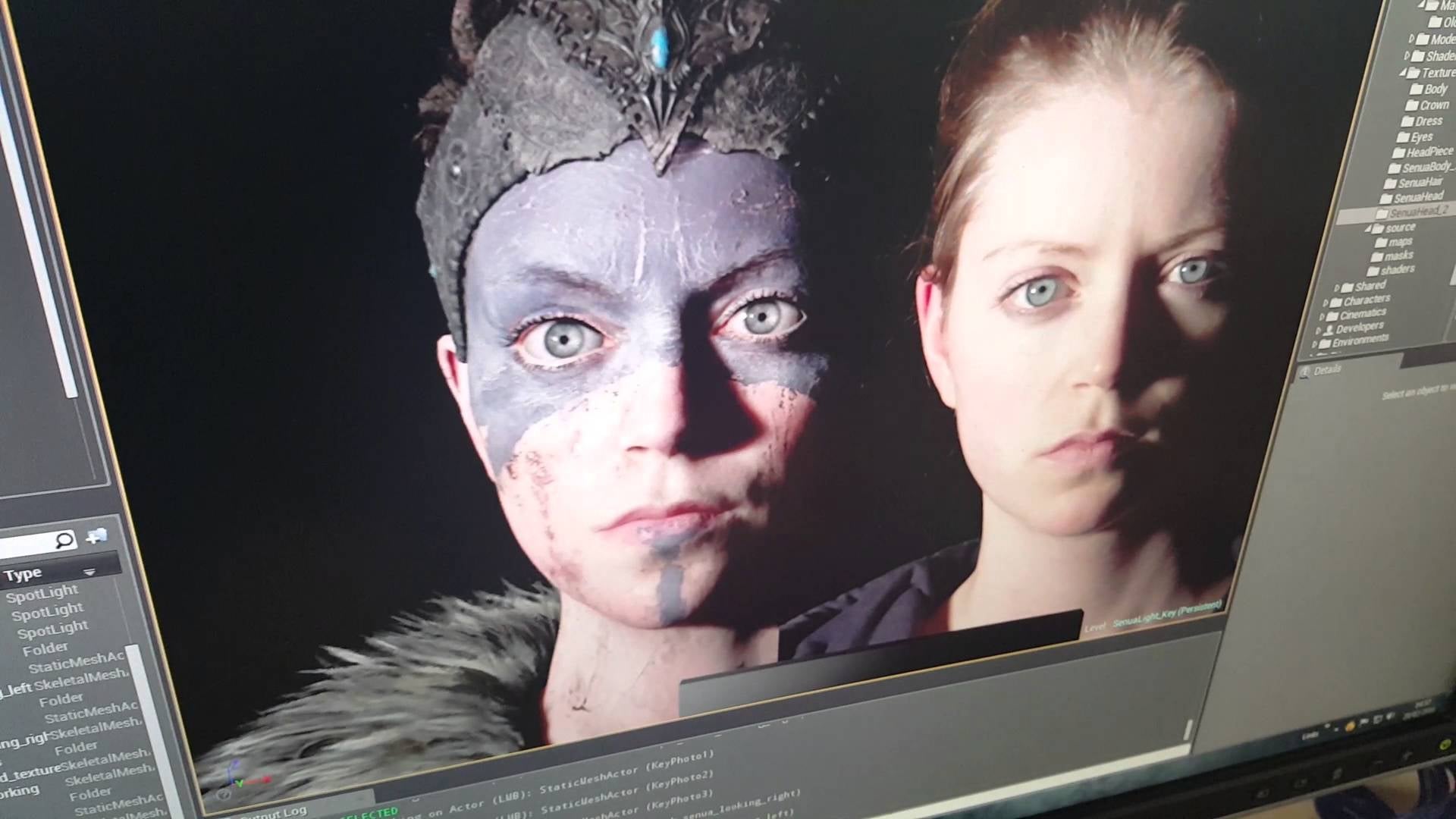
Task: Collapse the source folder
Action: point(1369,228)
